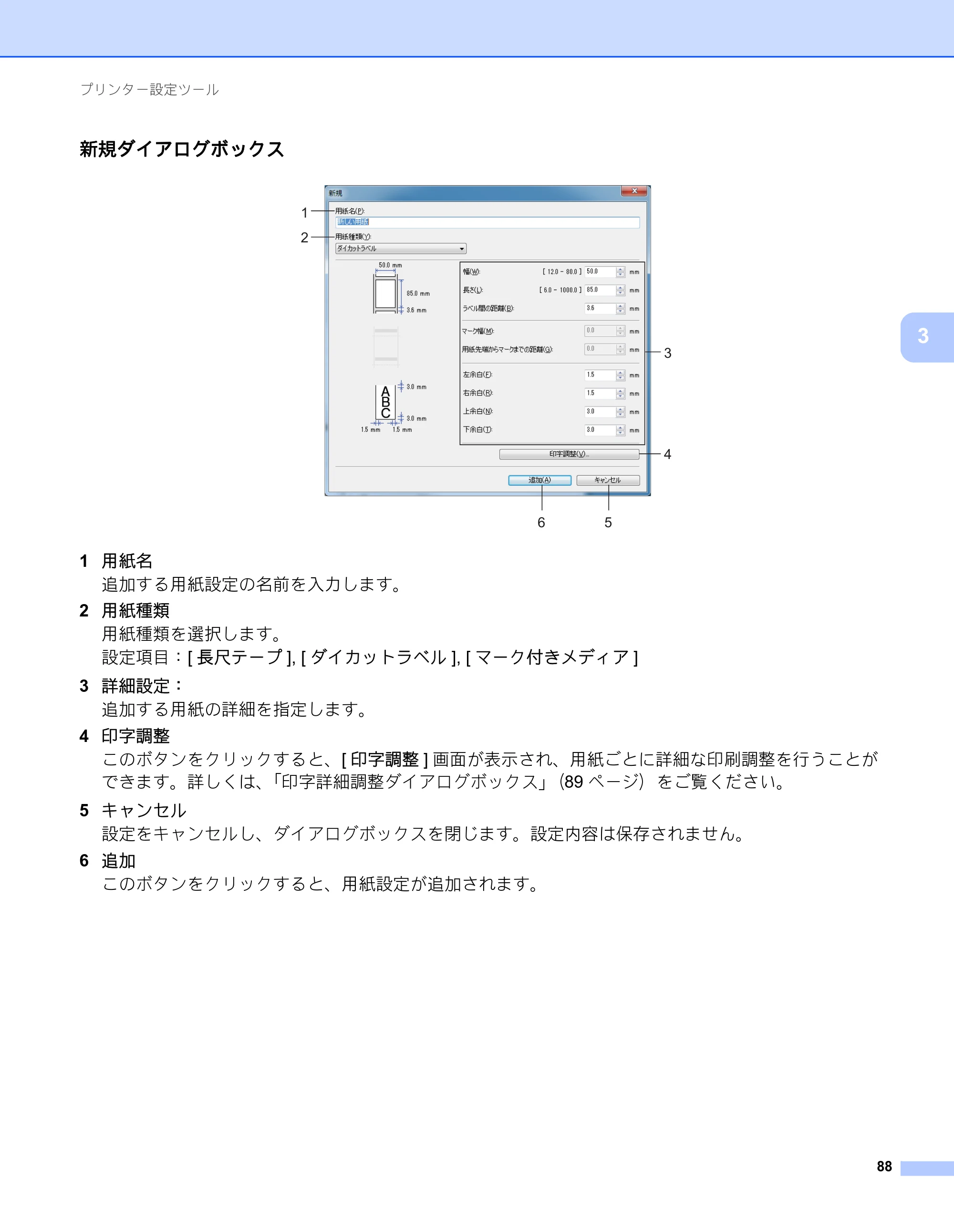The image size is (954, 1232).
Task: Click the greyed-out マーク幅(M) value field
Action: 600,331
